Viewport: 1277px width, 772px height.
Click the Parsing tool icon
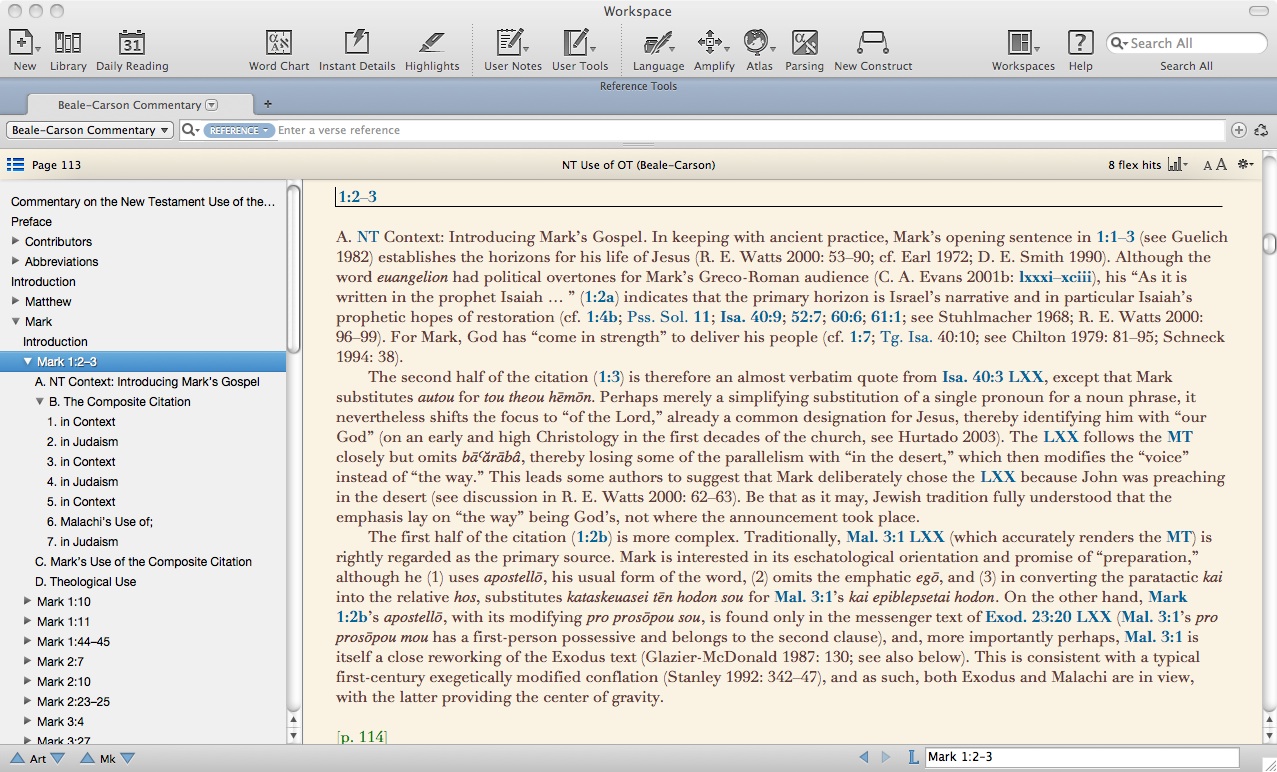[x=804, y=43]
